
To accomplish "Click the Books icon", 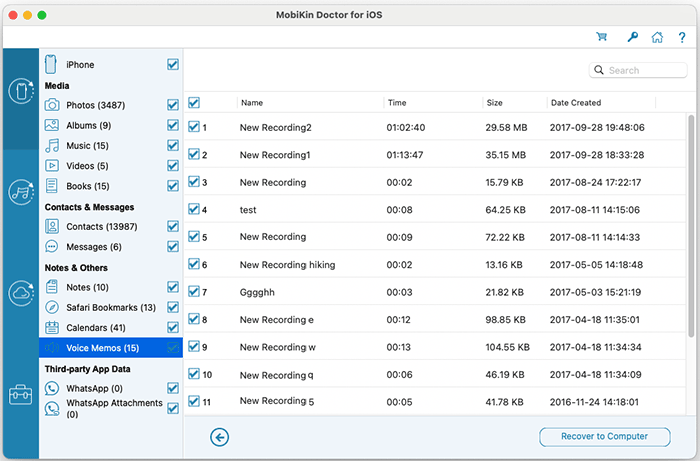I will point(52,186).
